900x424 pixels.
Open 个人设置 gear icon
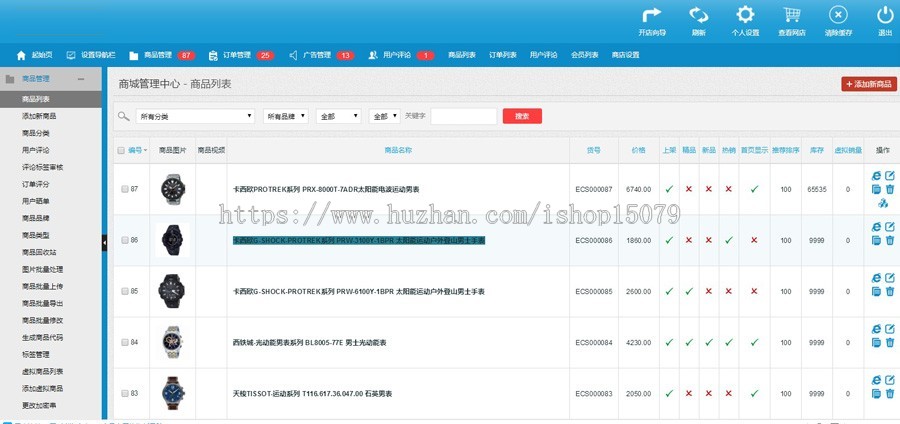(x=745, y=15)
